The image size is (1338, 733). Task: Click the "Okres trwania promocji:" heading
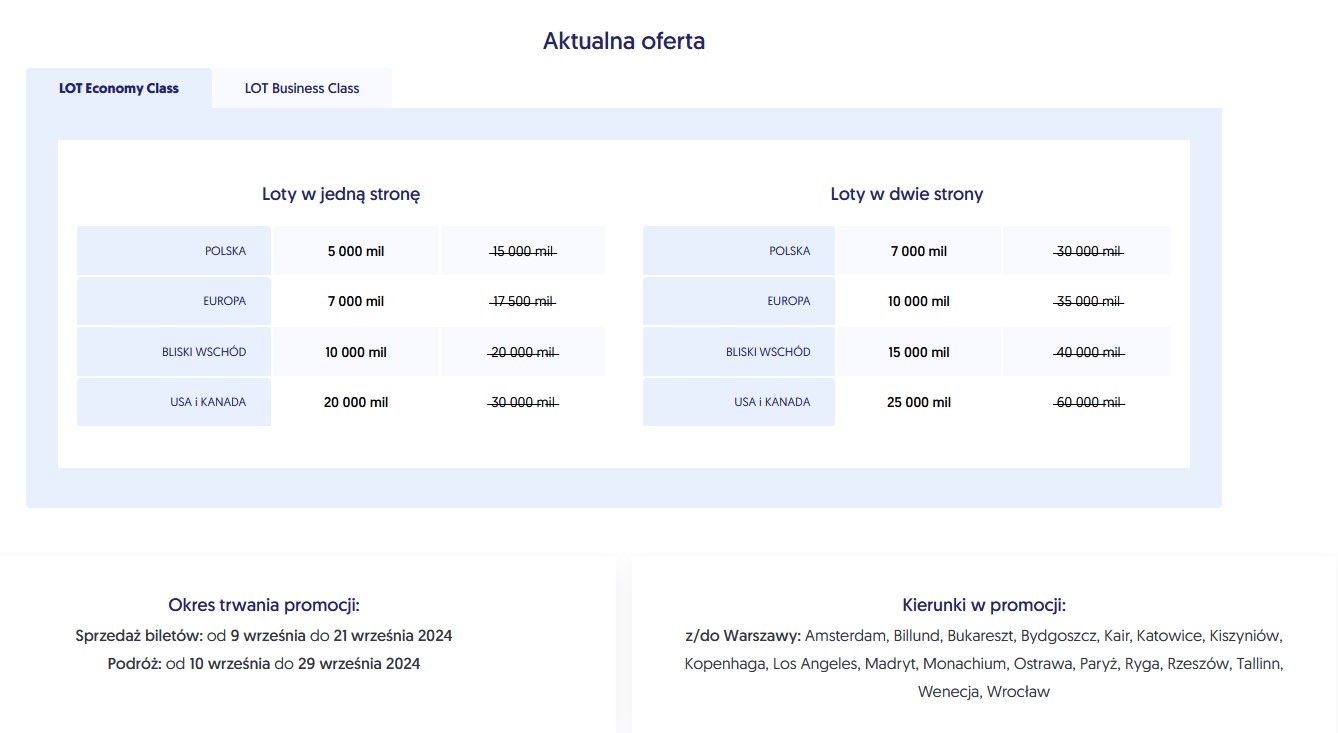click(x=264, y=605)
